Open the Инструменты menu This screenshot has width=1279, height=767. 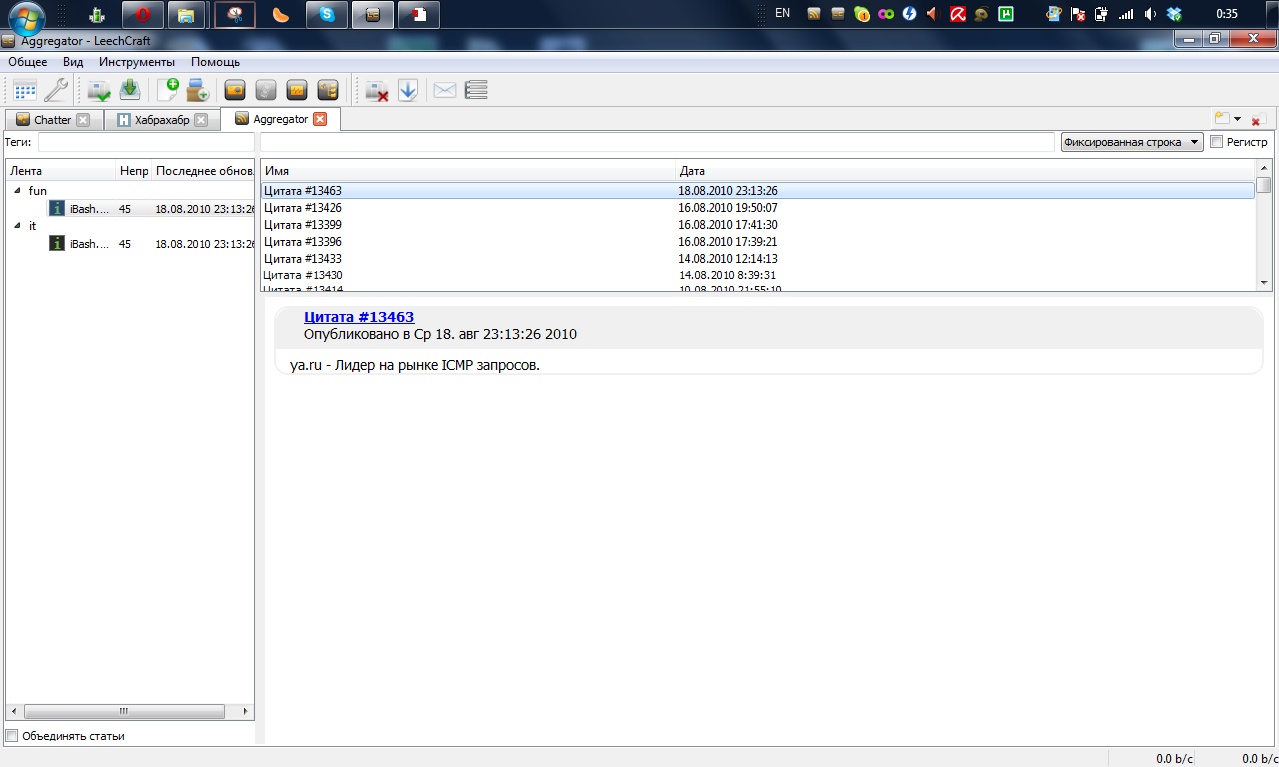(137, 62)
